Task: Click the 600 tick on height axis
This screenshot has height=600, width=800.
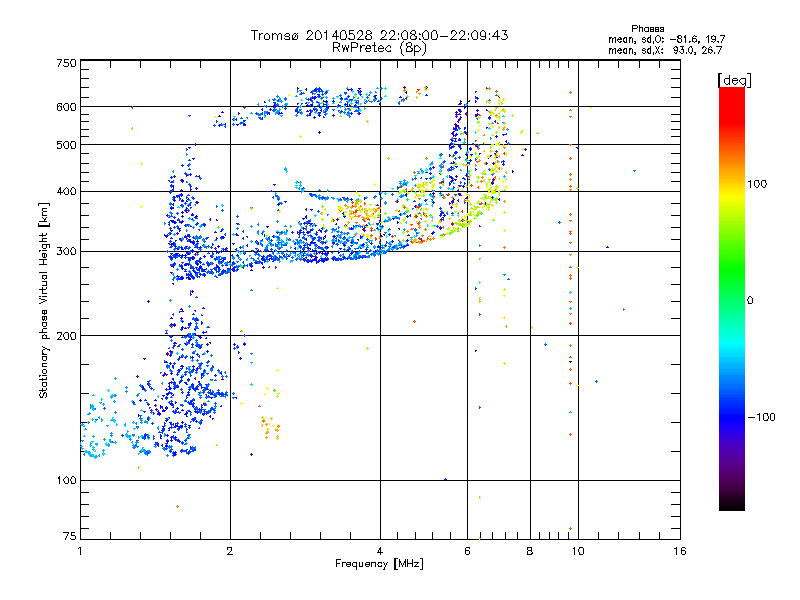Action: (67, 107)
